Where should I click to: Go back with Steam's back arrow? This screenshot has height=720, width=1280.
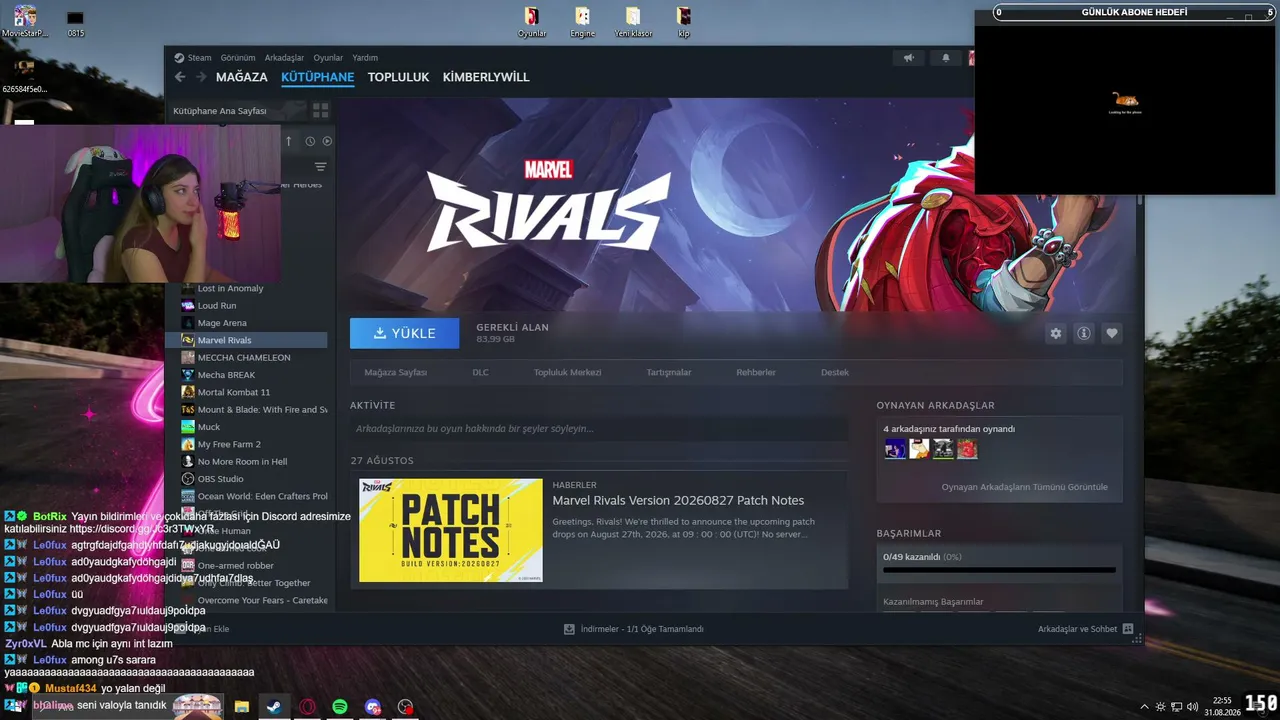coord(180,77)
